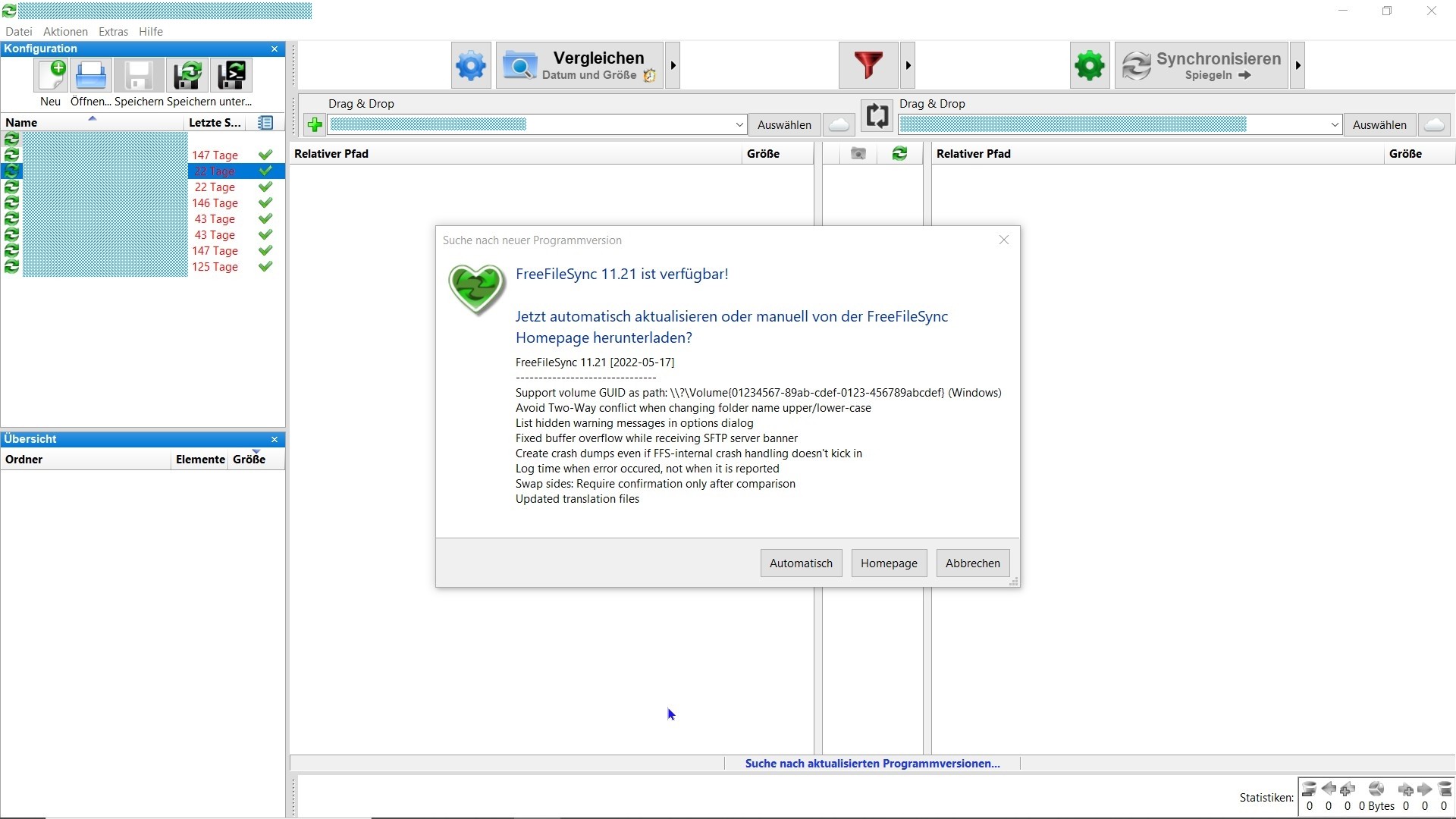
Task: Click the camera icon in middle column
Action: pos(858,154)
